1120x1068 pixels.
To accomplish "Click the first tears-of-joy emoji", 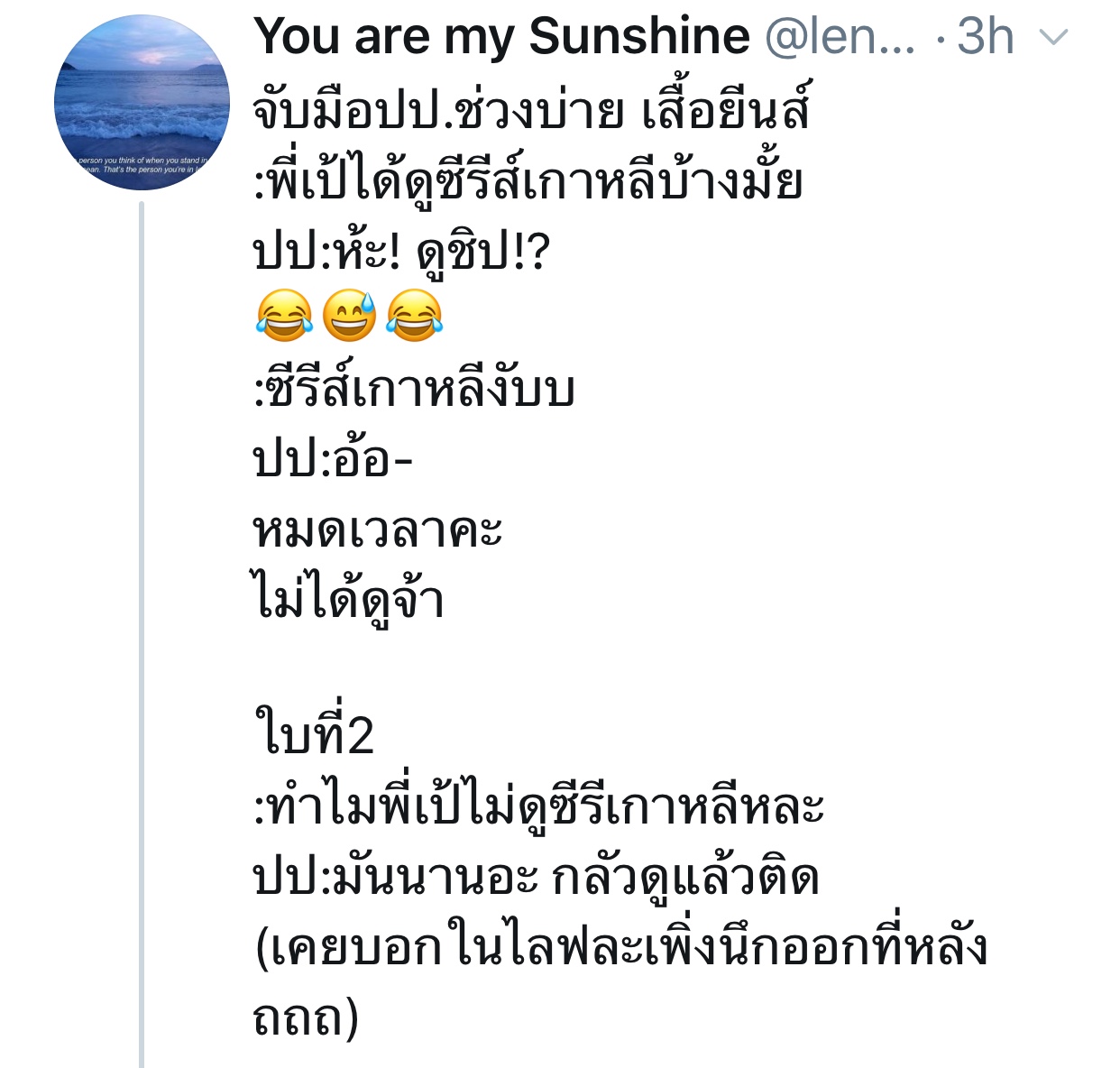I will (x=284, y=316).
